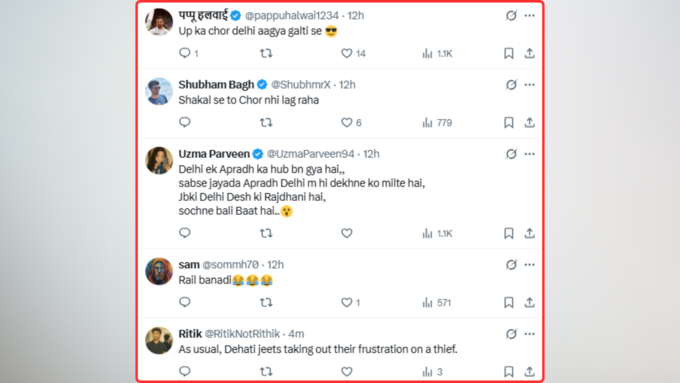Viewport: 680px width, 383px height.
Task: Open Shubham Bagh's profile name
Action: coord(216,85)
